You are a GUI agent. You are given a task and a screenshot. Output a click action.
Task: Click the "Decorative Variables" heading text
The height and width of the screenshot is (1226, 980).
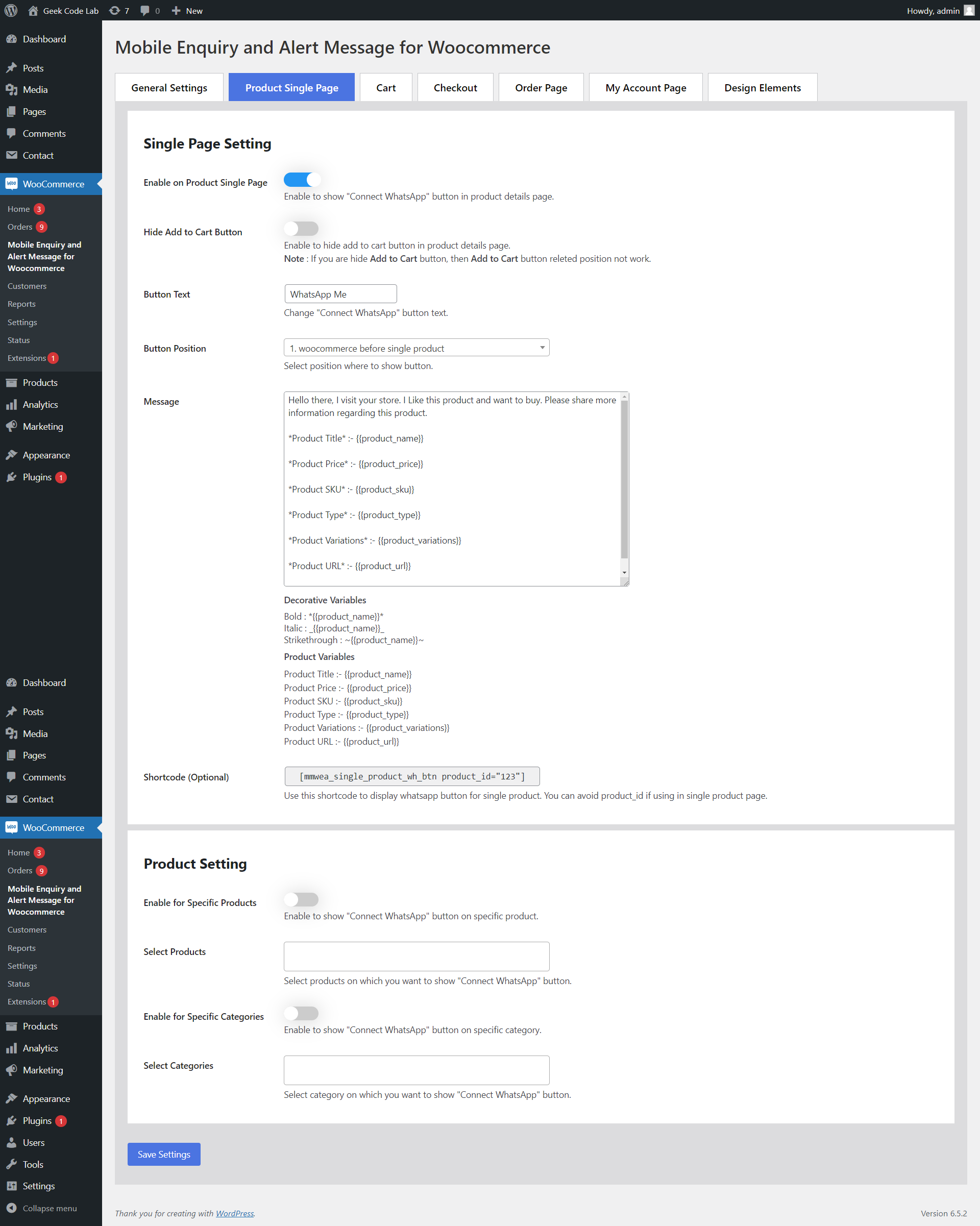[325, 600]
